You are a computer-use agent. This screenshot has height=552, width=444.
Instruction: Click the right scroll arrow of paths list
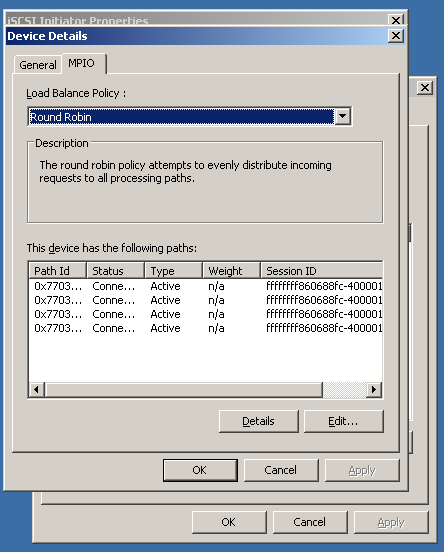374,390
